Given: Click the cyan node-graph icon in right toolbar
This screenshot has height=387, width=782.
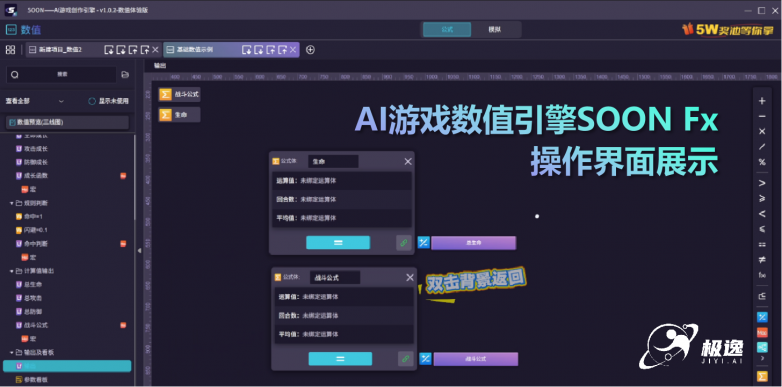Looking at the screenshot, I should 762,347.
